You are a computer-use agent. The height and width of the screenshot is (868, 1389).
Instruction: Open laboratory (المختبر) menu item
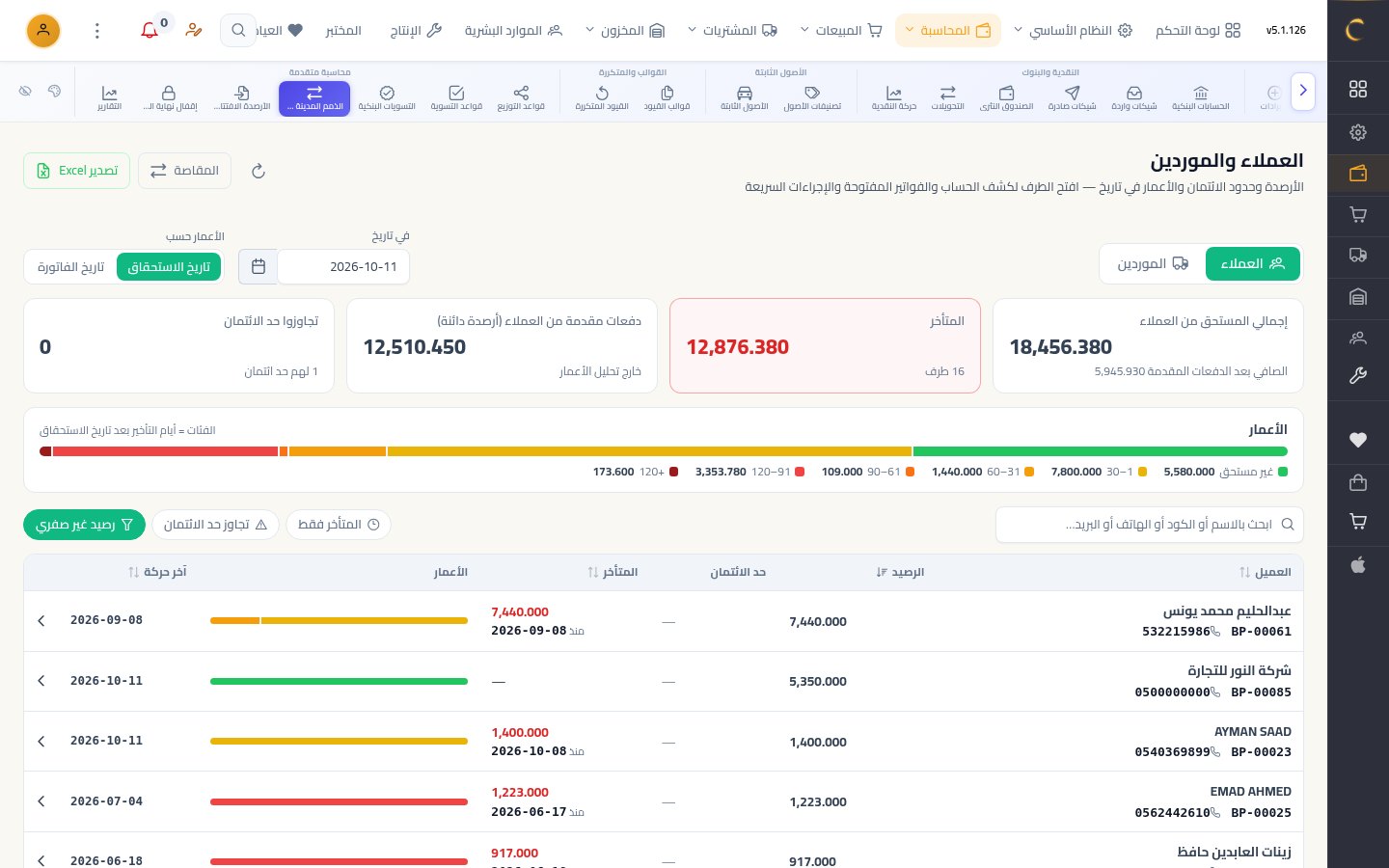(x=343, y=31)
